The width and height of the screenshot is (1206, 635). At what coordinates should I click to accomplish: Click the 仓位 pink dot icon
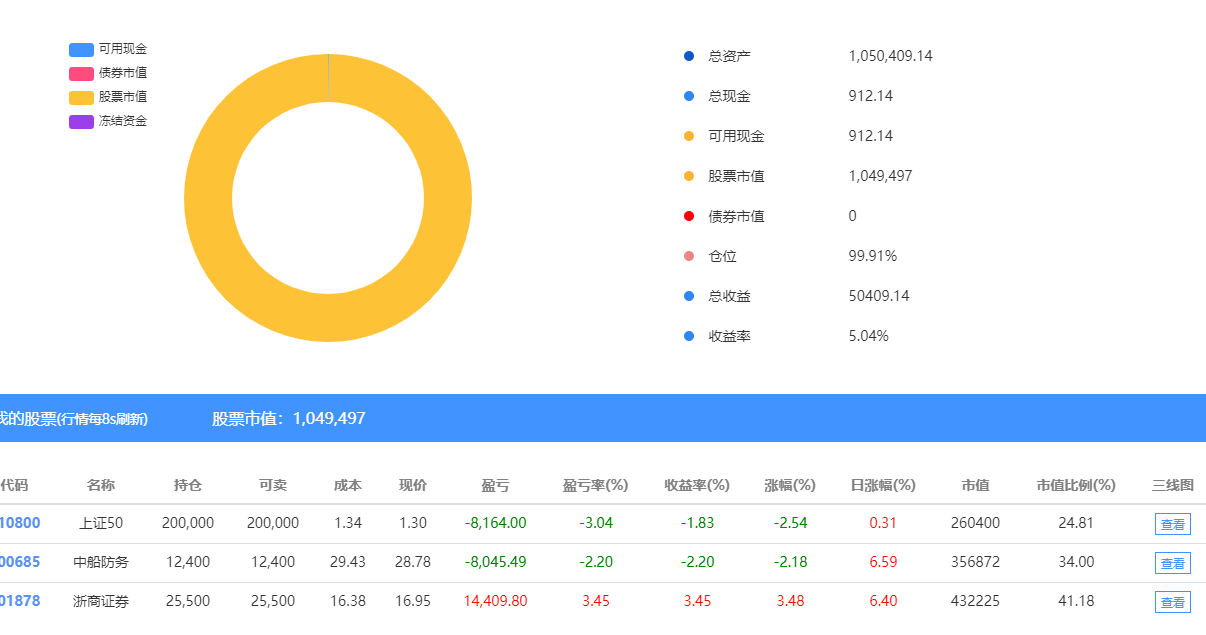[688, 256]
